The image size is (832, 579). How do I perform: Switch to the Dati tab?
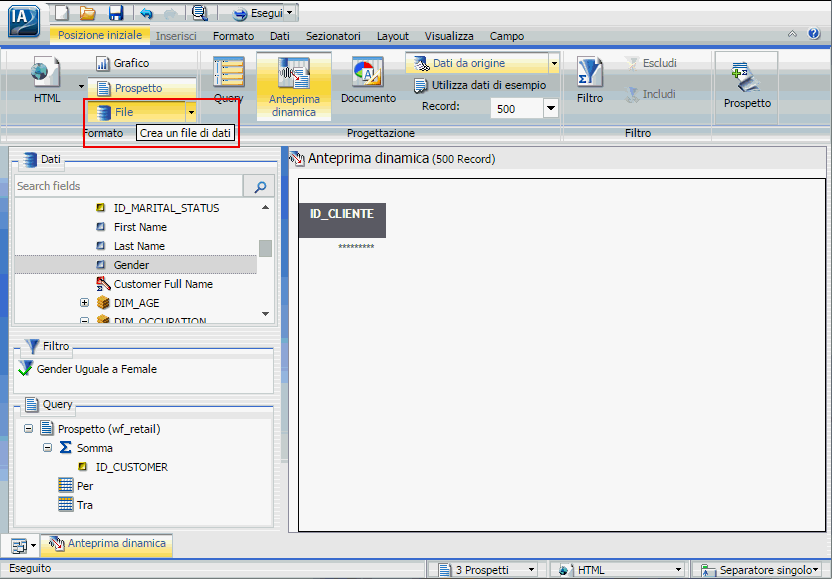tap(280, 36)
